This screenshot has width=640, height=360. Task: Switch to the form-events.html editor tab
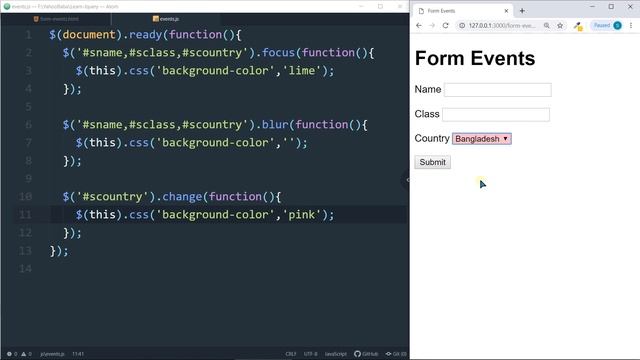tap(56, 19)
